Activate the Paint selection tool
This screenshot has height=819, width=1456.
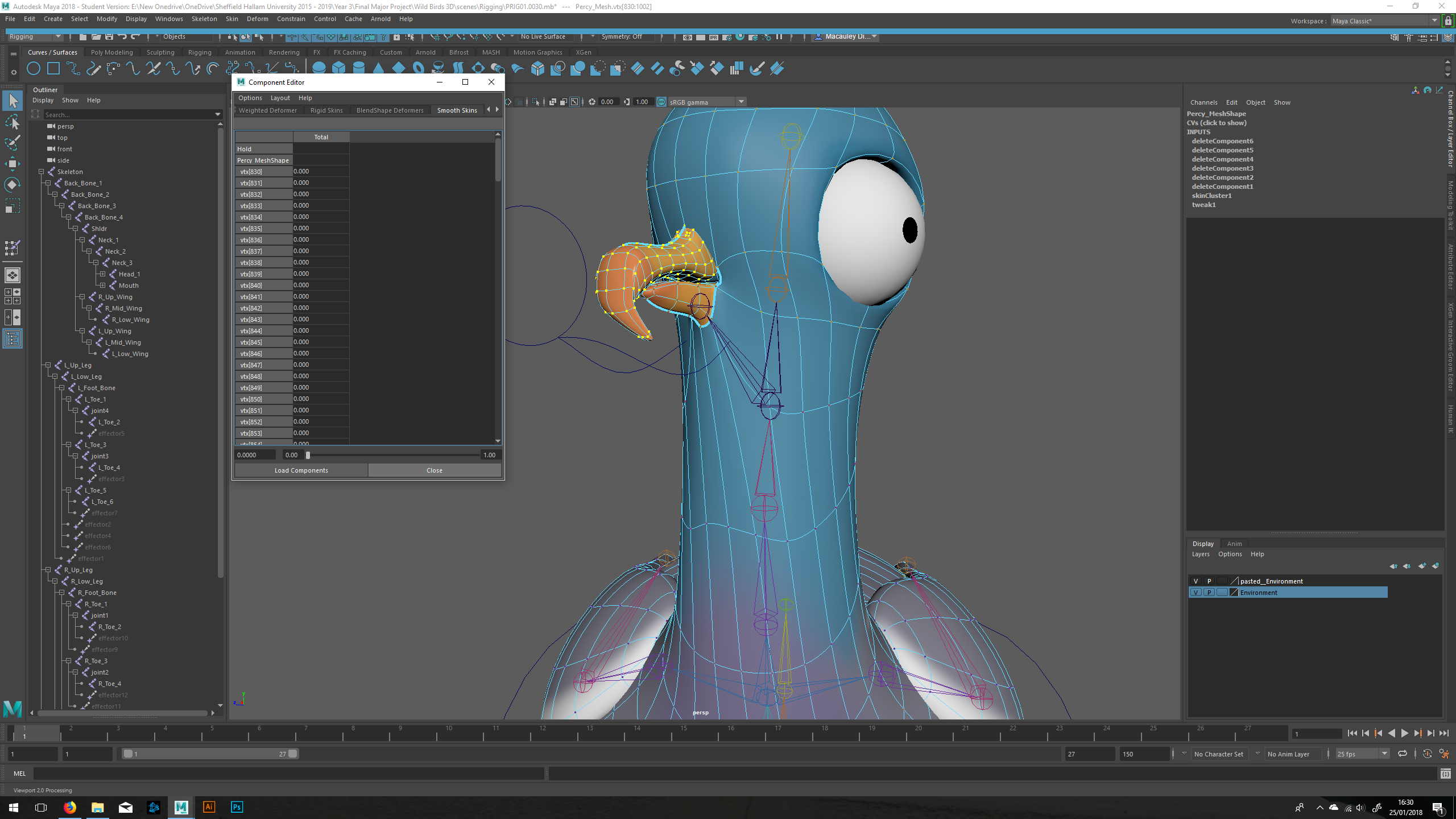point(13,142)
